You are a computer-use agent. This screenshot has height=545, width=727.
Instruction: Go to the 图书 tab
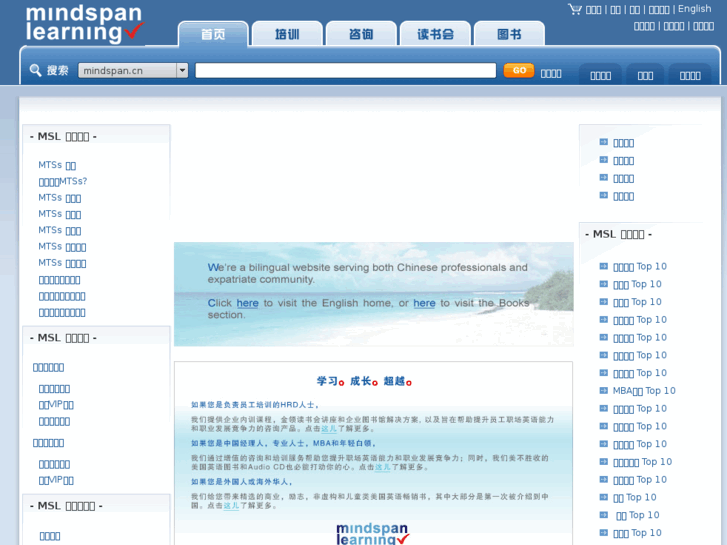click(509, 34)
